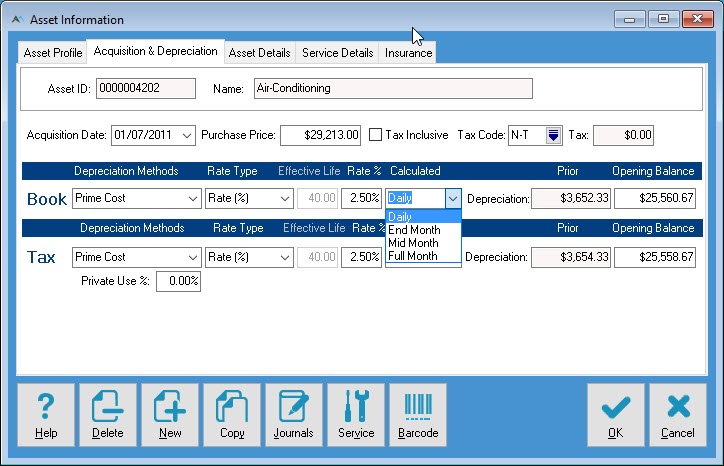Click the Help question mark icon
This screenshot has height=466, width=724.
(46, 415)
